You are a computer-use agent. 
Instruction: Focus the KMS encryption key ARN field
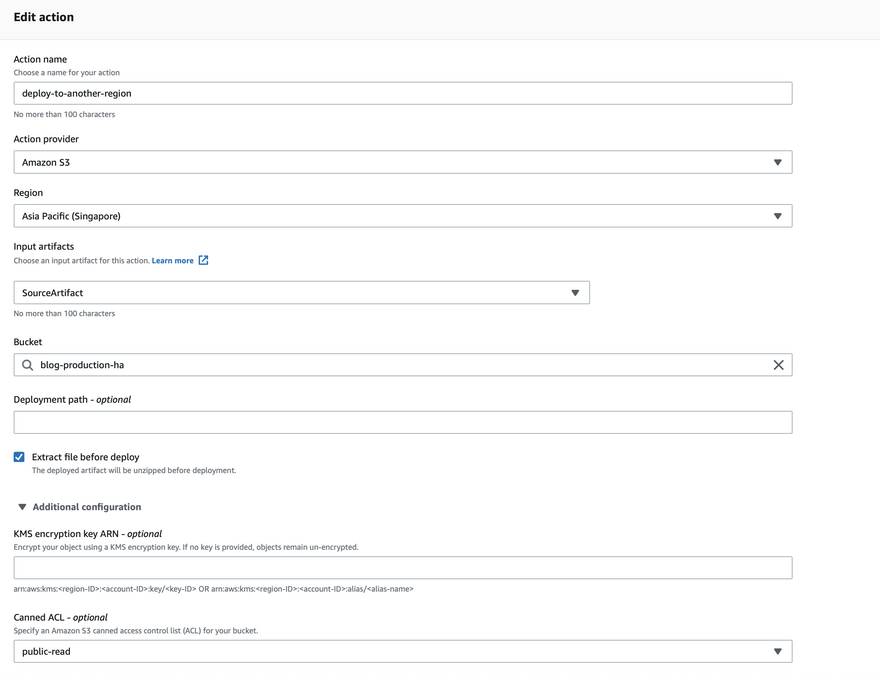point(402,568)
